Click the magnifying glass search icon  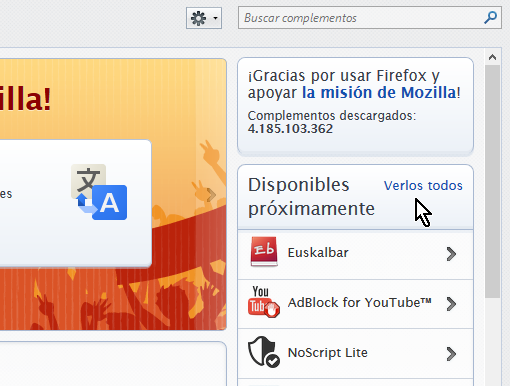point(490,18)
